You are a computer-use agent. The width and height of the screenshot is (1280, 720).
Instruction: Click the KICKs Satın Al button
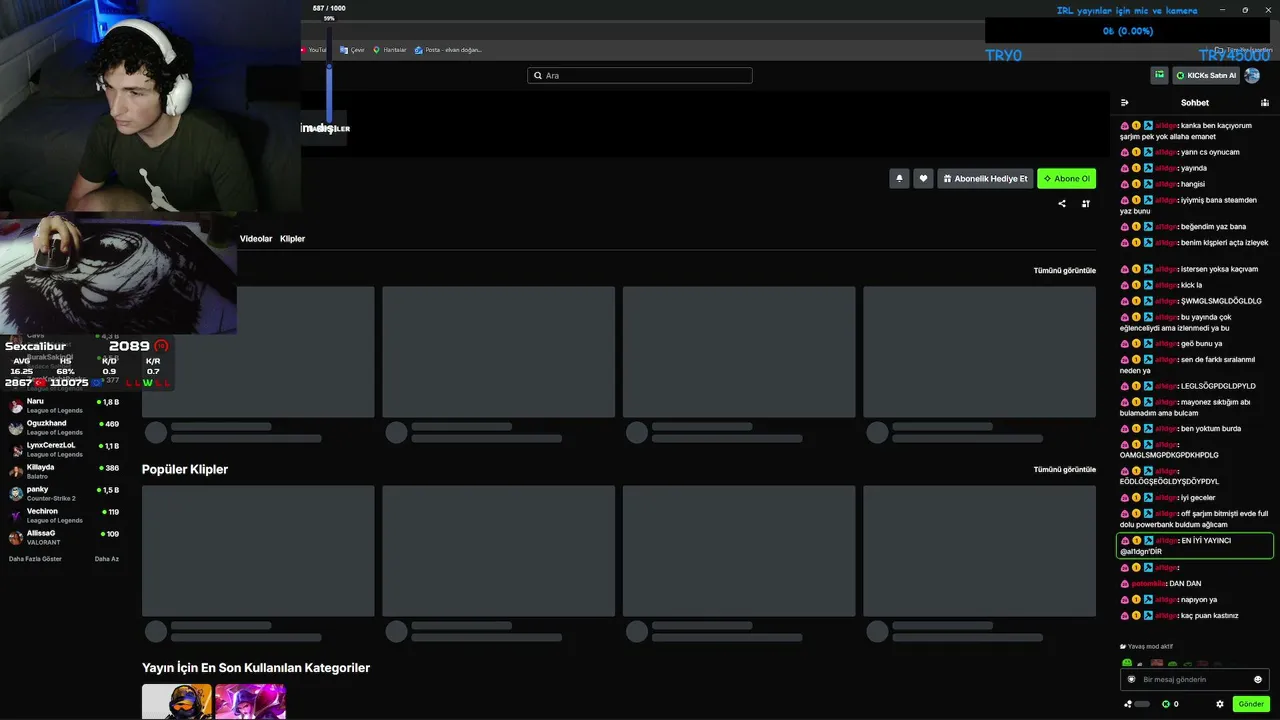[x=1205, y=75]
